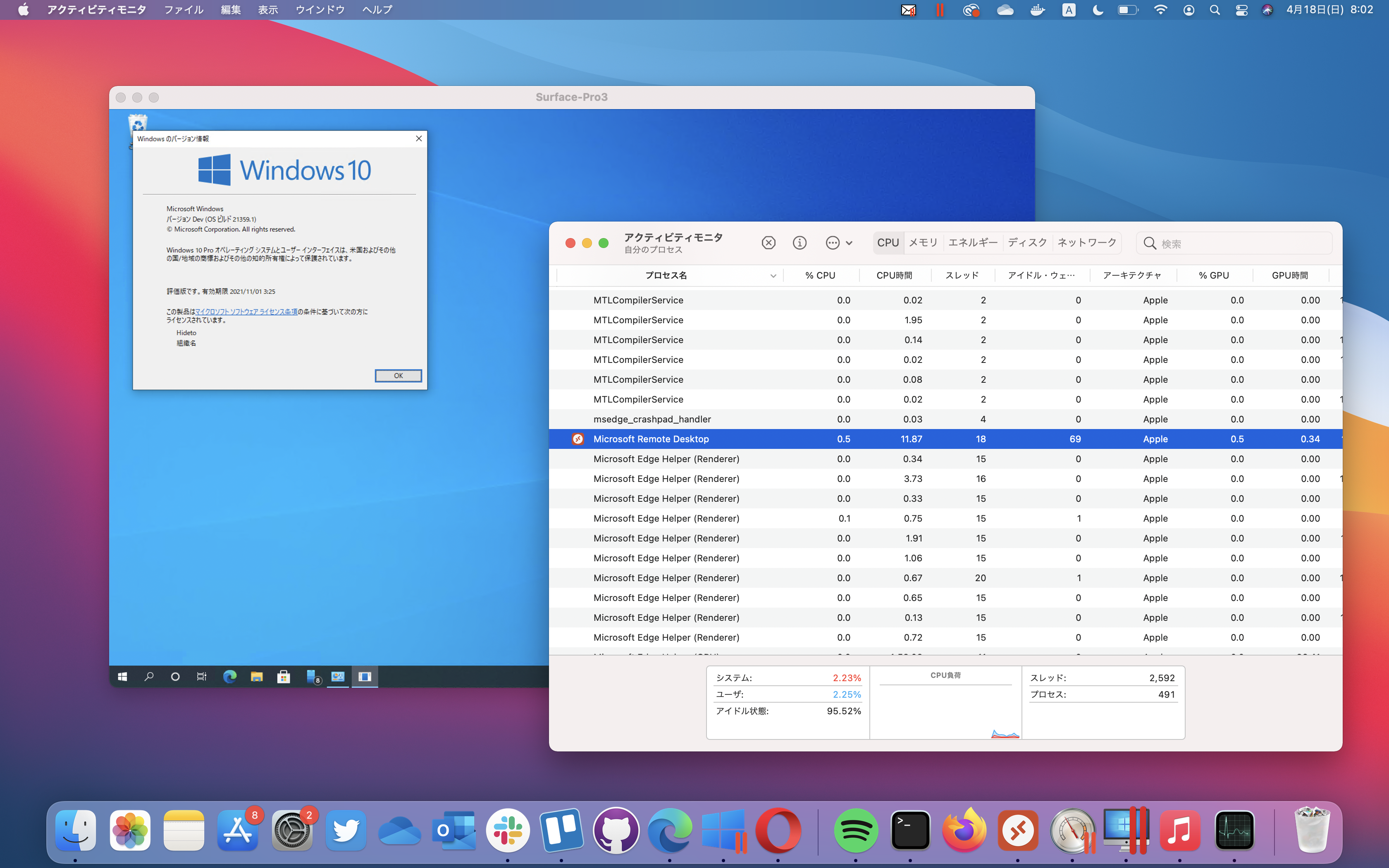Screen dimensions: 1389x868
Task: Open process info via the ⓘ icon
Action: click(799, 242)
